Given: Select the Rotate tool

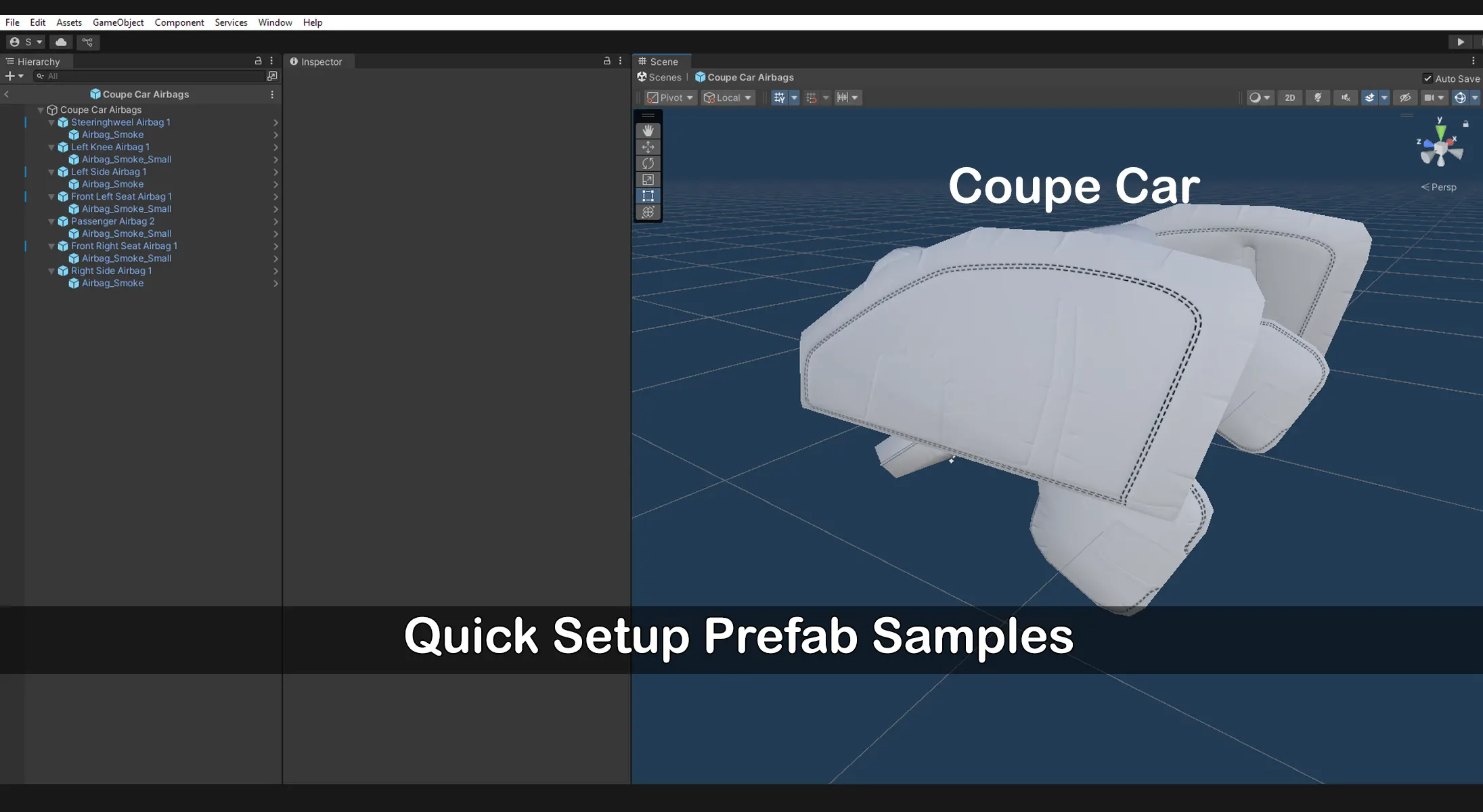Looking at the screenshot, I should coord(648,163).
